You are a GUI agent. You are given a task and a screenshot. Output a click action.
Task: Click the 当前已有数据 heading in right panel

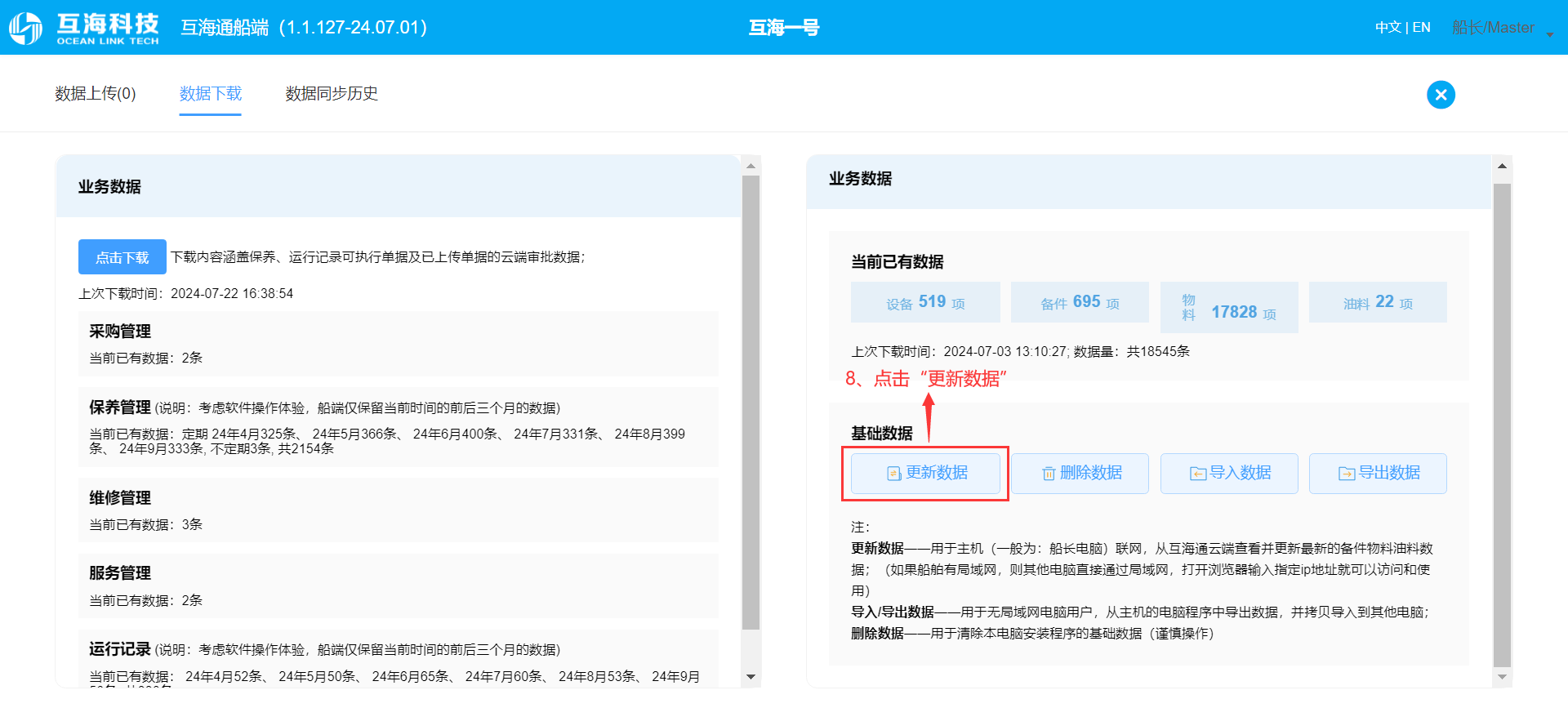point(898,262)
